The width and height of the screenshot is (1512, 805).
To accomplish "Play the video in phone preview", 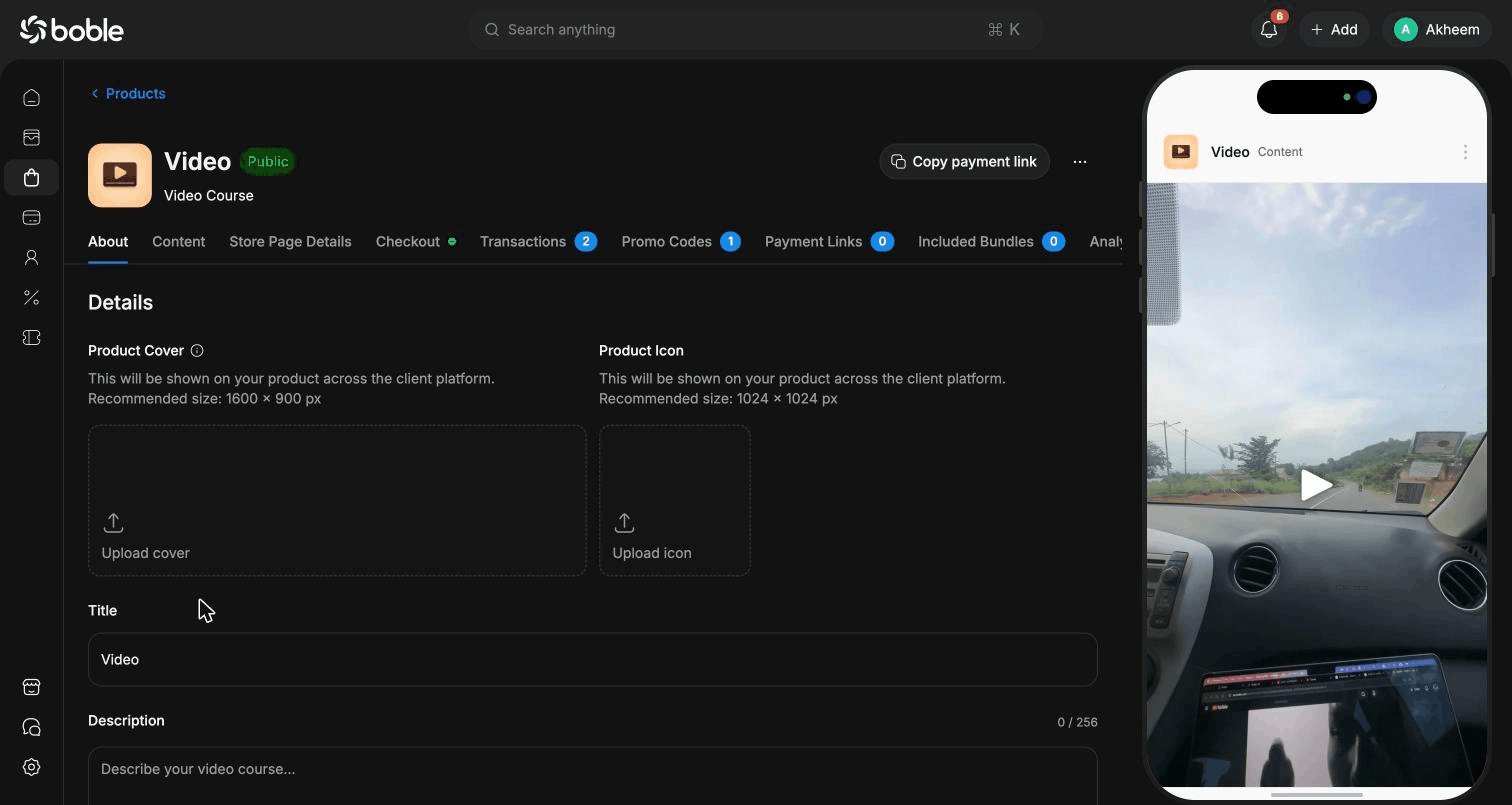I will tap(1316, 485).
